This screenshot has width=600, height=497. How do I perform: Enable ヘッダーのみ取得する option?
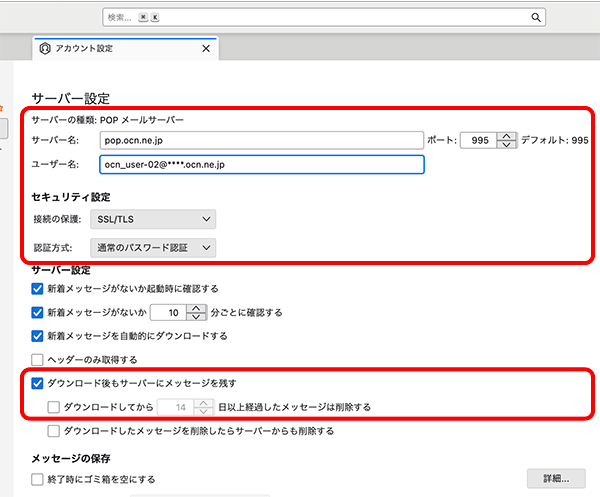pos(38,359)
